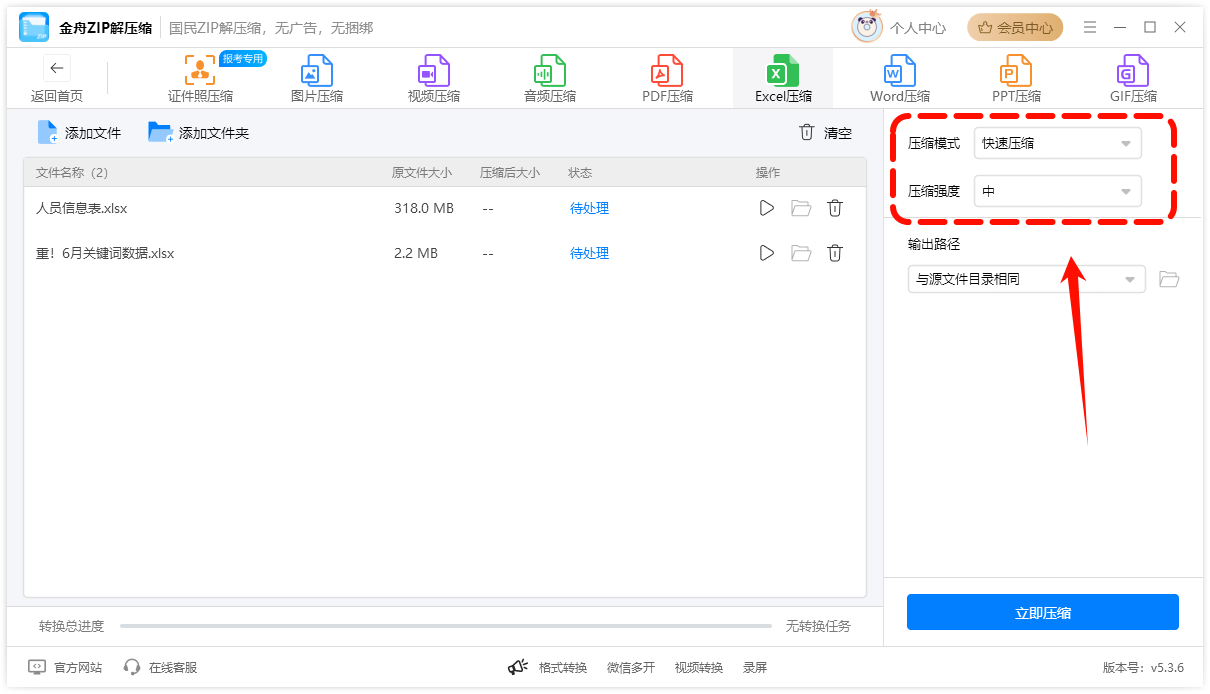Click the 添加文件夹 add folder button
Image resolution: width=1210 pixels, height=694 pixels.
198,132
